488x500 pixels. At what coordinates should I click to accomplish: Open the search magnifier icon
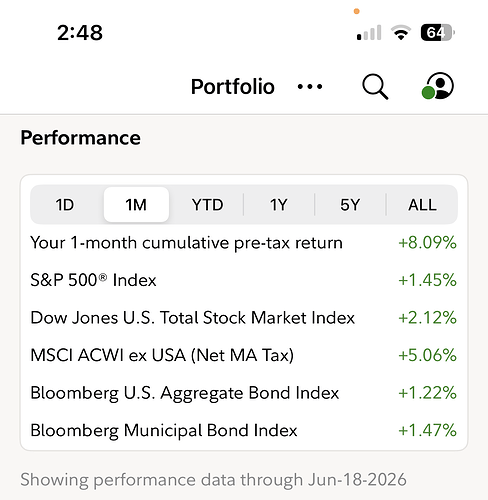click(x=375, y=86)
